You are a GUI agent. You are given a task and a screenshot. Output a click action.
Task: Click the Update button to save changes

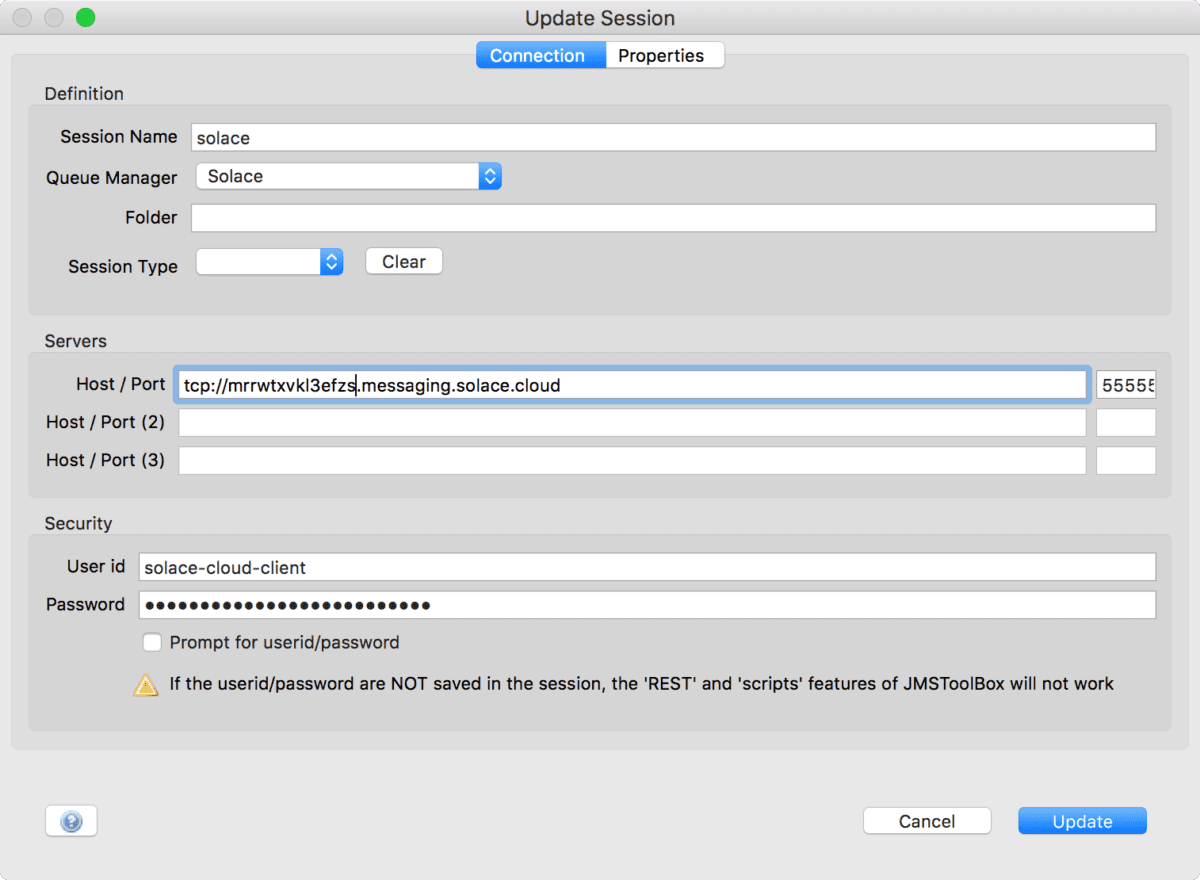click(1082, 820)
